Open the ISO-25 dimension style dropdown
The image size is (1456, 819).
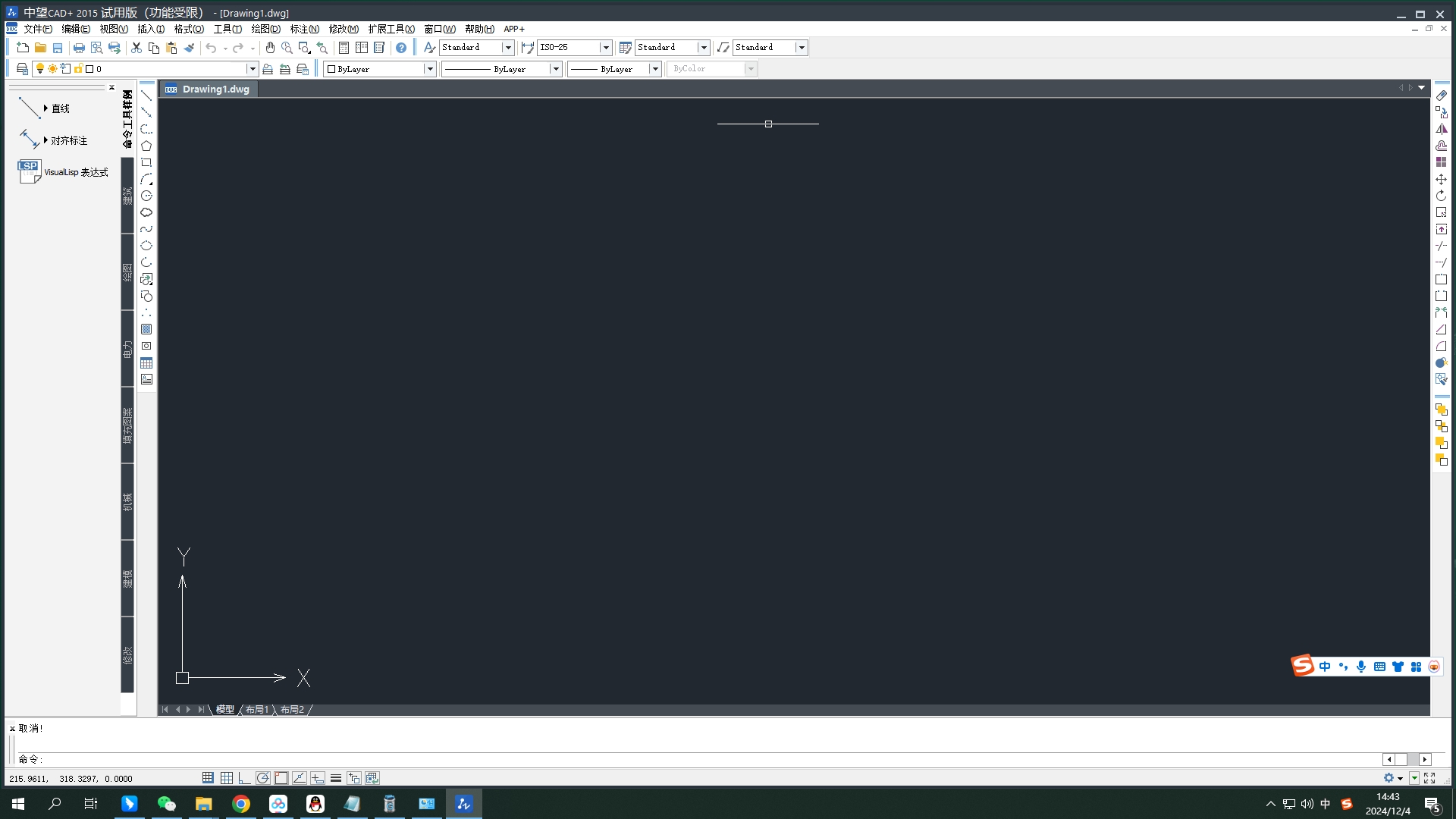605,48
